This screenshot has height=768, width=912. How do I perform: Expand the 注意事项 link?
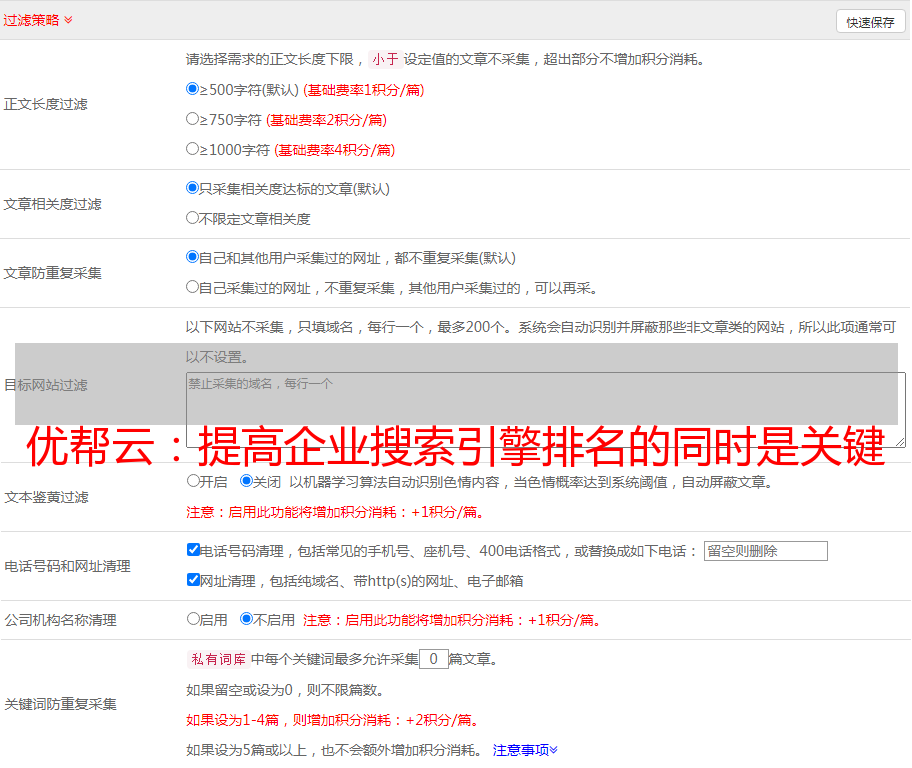[x=525, y=750]
